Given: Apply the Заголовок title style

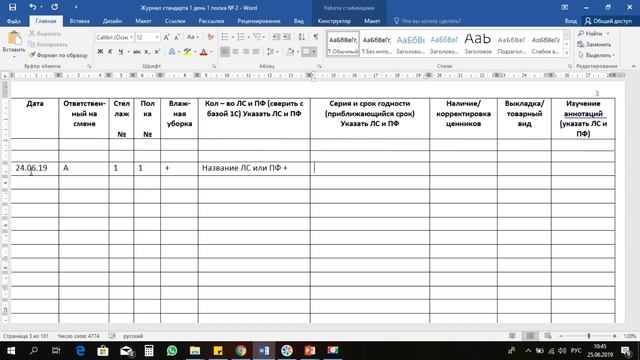Looking at the screenshot, I should (x=478, y=44).
